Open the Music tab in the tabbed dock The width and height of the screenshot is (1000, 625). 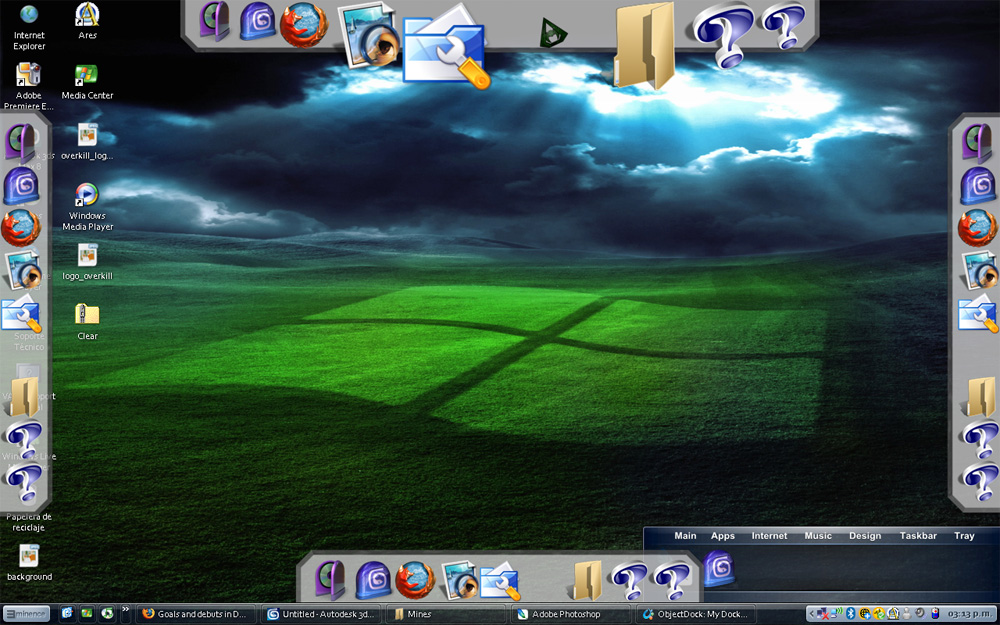[818, 536]
